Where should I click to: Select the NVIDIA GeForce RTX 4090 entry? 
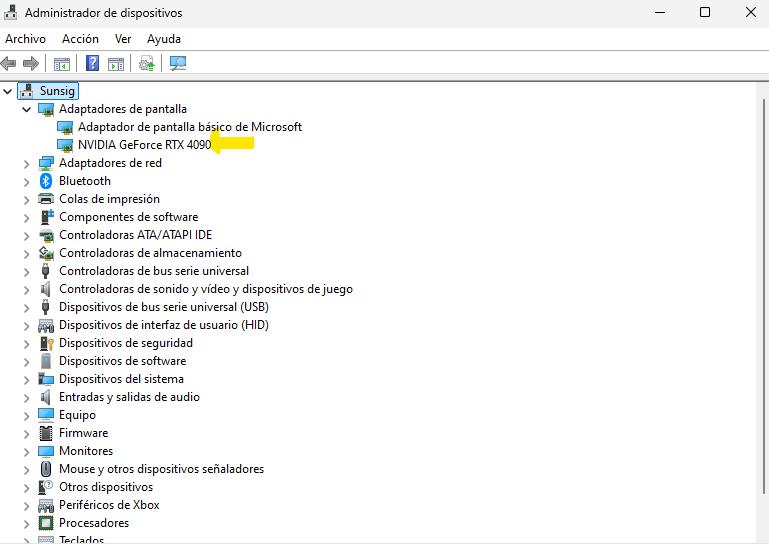pyautogui.click(x=144, y=145)
